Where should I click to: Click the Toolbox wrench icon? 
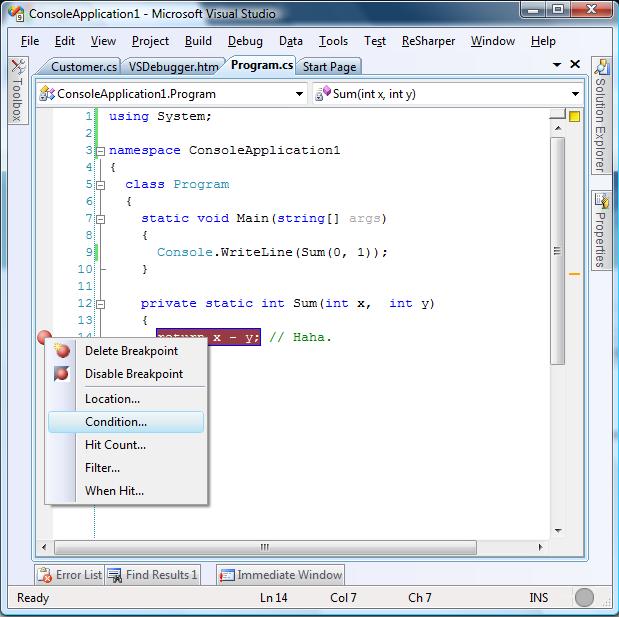click(18, 66)
